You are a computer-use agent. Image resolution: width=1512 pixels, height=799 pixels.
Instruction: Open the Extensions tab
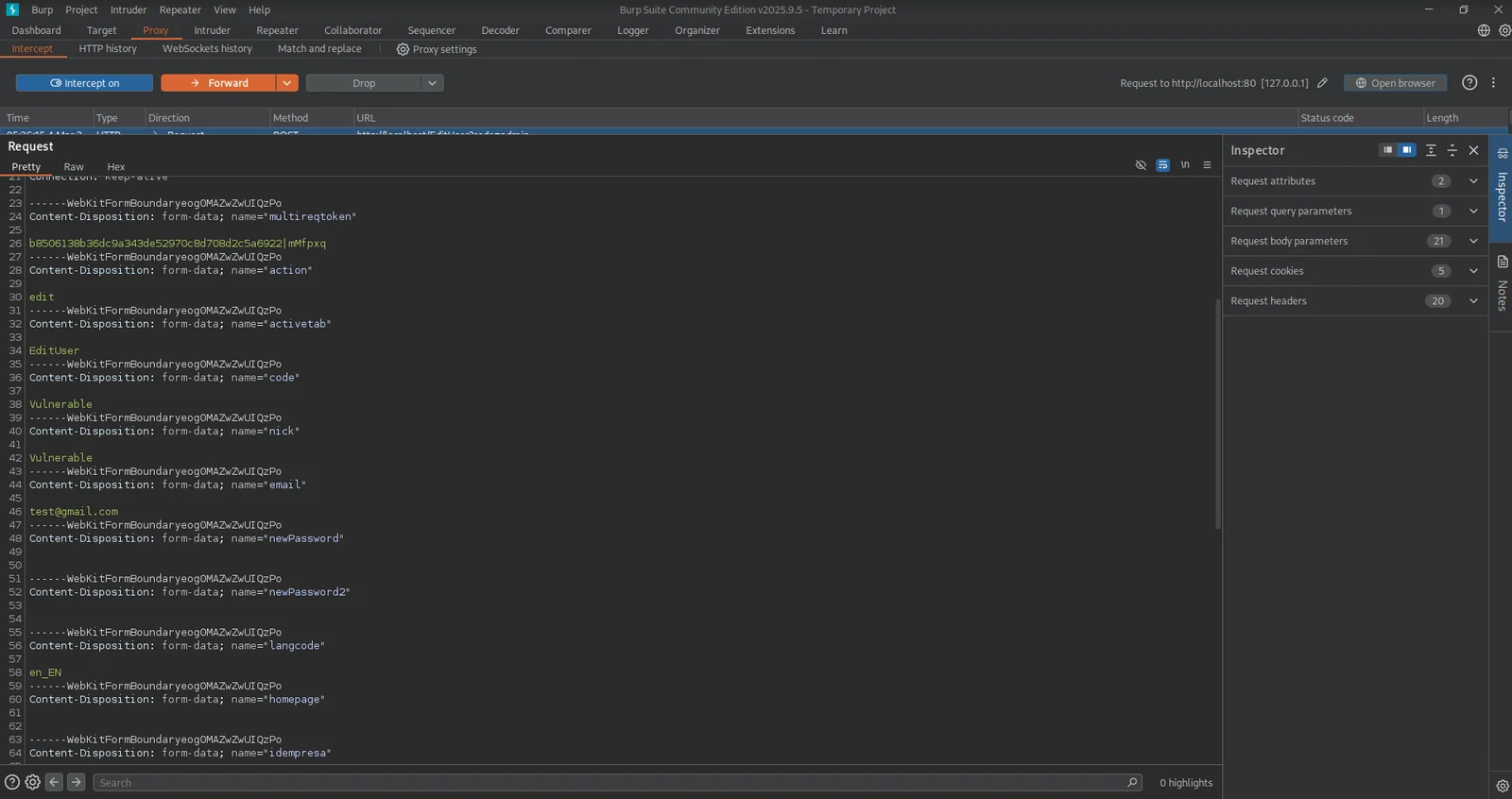pyautogui.click(x=770, y=30)
